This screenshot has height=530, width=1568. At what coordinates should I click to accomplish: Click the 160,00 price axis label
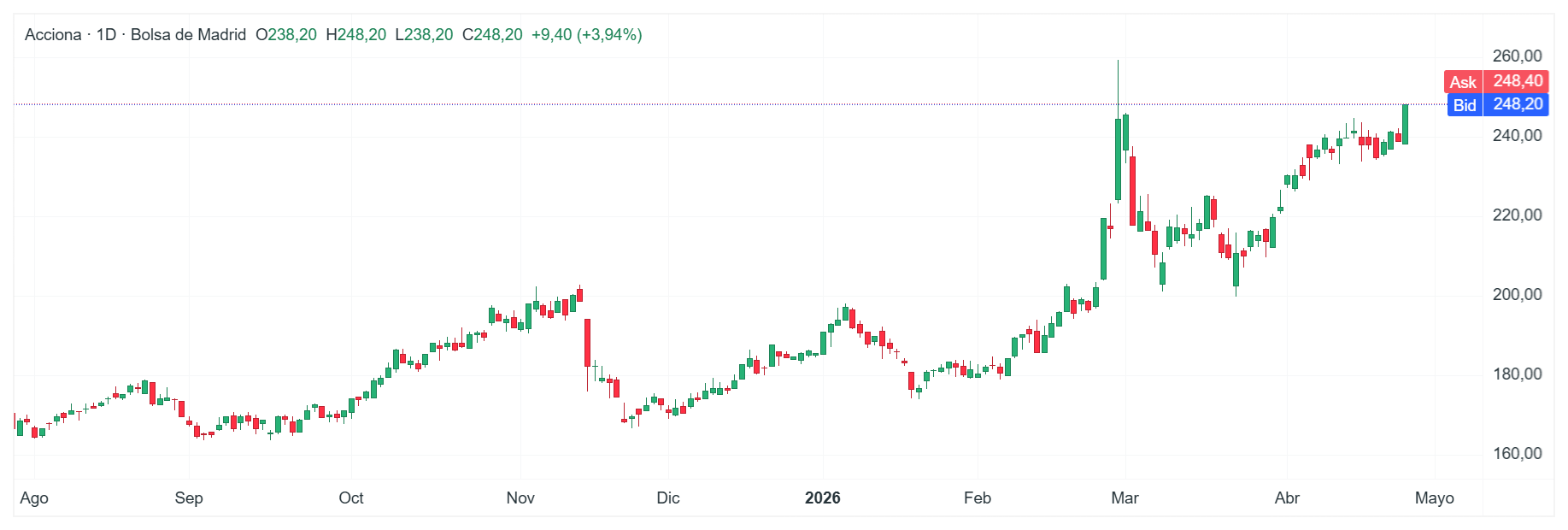pyautogui.click(x=1517, y=454)
